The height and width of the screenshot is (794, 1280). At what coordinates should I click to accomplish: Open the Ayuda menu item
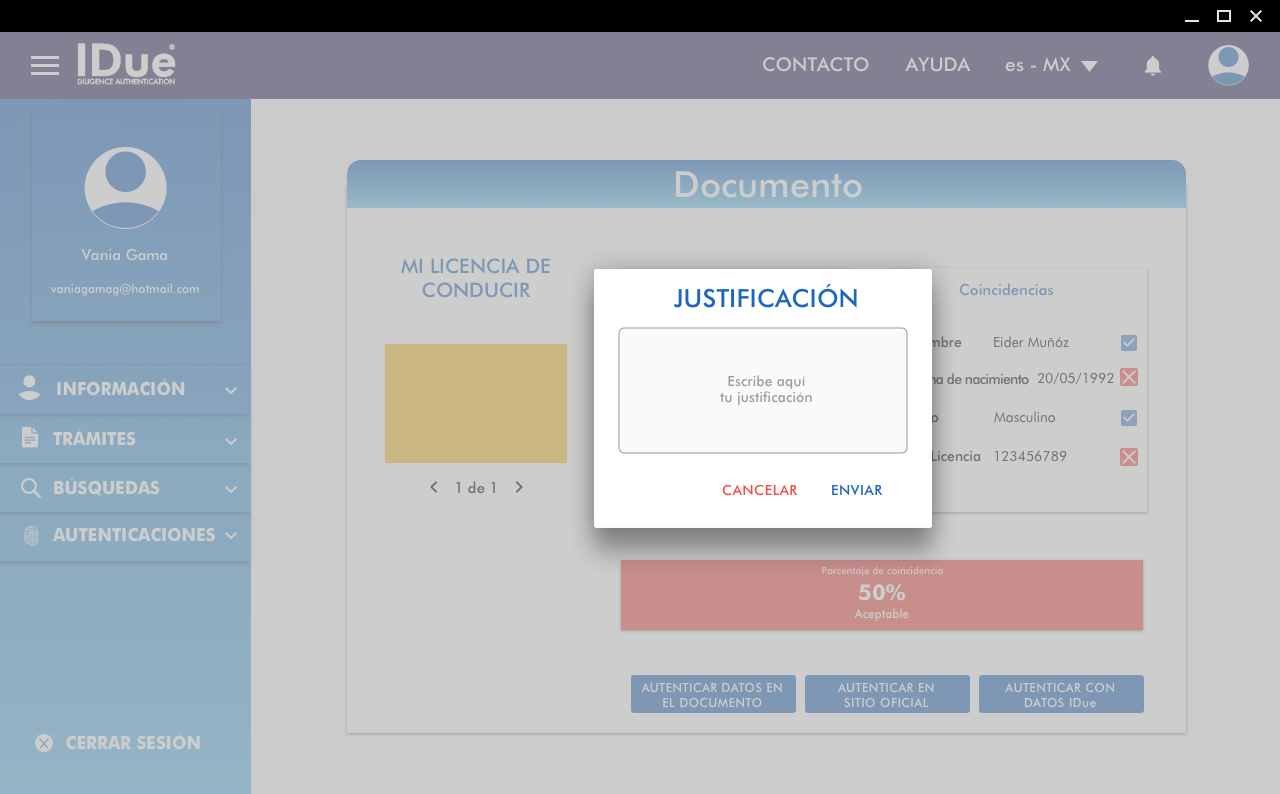point(937,65)
